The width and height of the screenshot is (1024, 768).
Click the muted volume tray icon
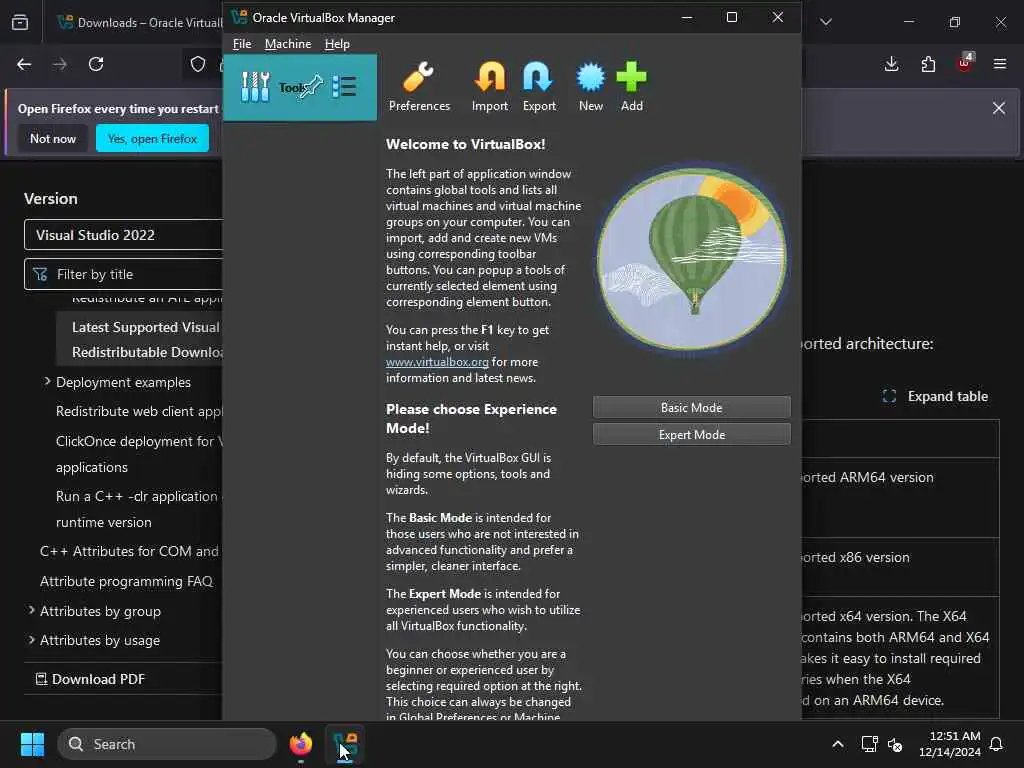coord(895,744)
